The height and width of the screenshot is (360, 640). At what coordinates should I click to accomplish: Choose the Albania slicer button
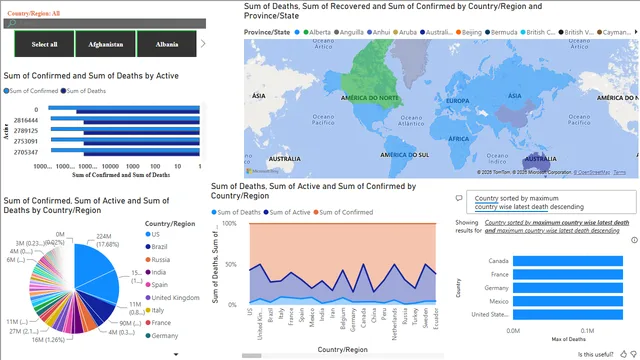pos(167,44)
